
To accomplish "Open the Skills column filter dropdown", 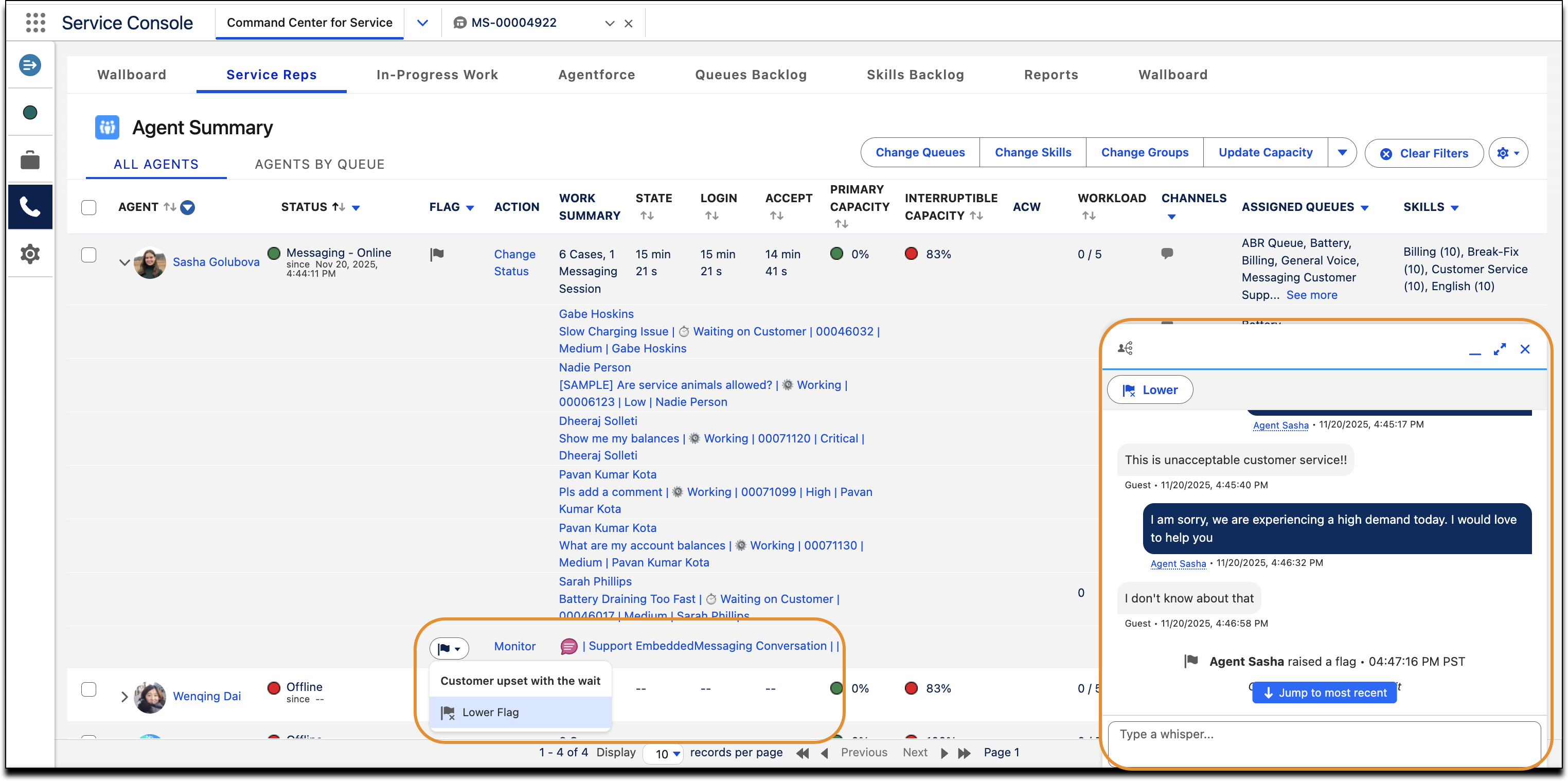I will [x=1454, y=207].
